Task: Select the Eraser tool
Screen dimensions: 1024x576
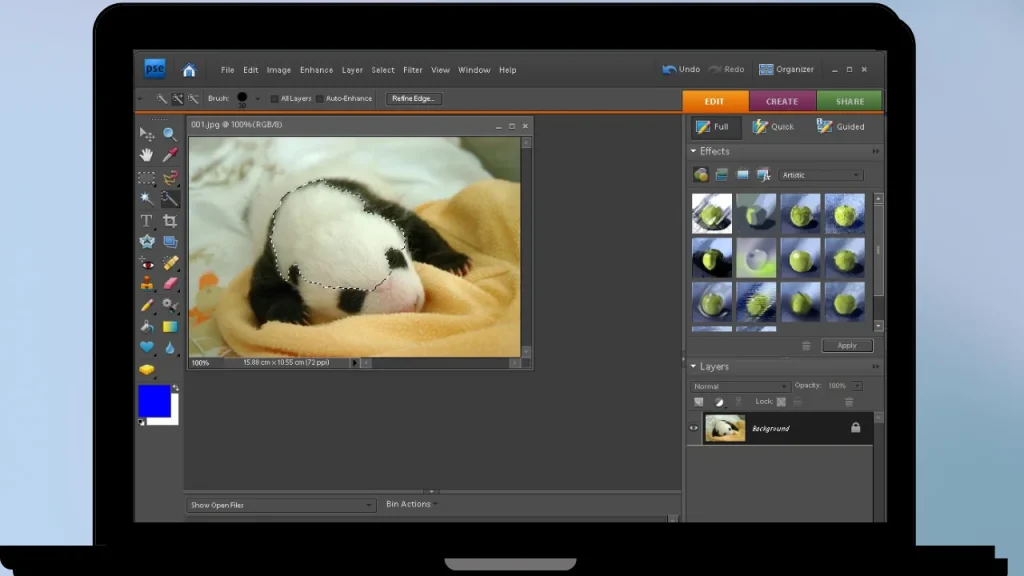Action: click(x=170, y=283)
